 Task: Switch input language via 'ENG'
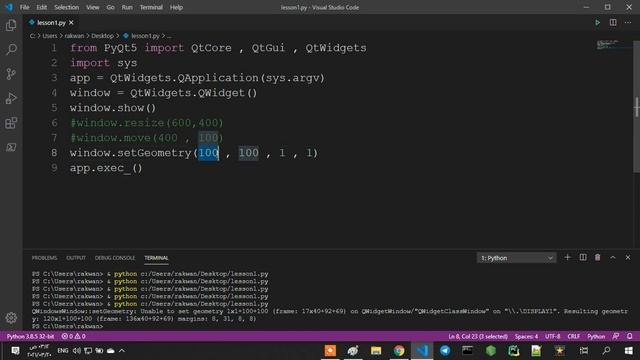[x=62, y=351]
